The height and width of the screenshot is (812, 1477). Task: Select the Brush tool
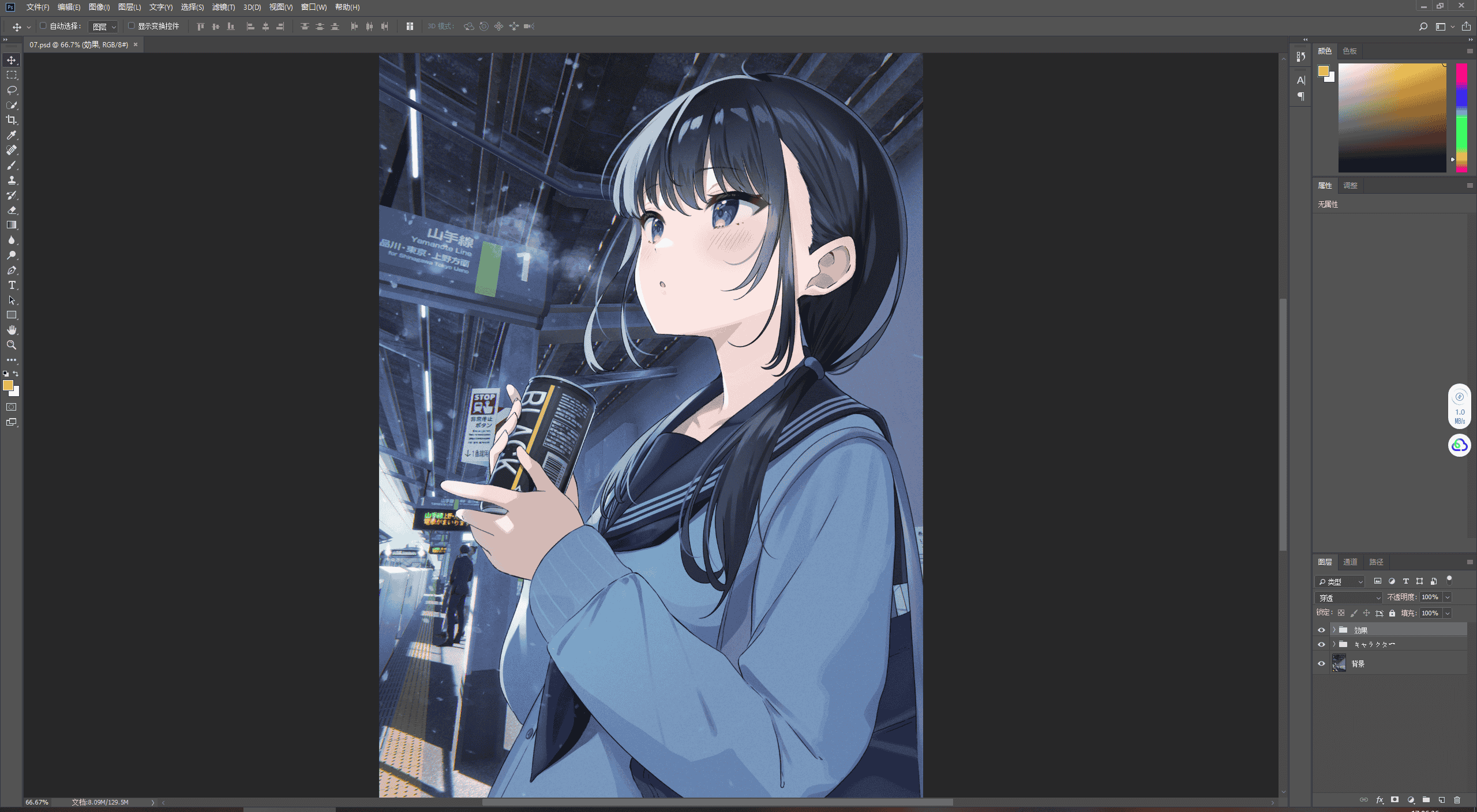[x=12, y=165]
